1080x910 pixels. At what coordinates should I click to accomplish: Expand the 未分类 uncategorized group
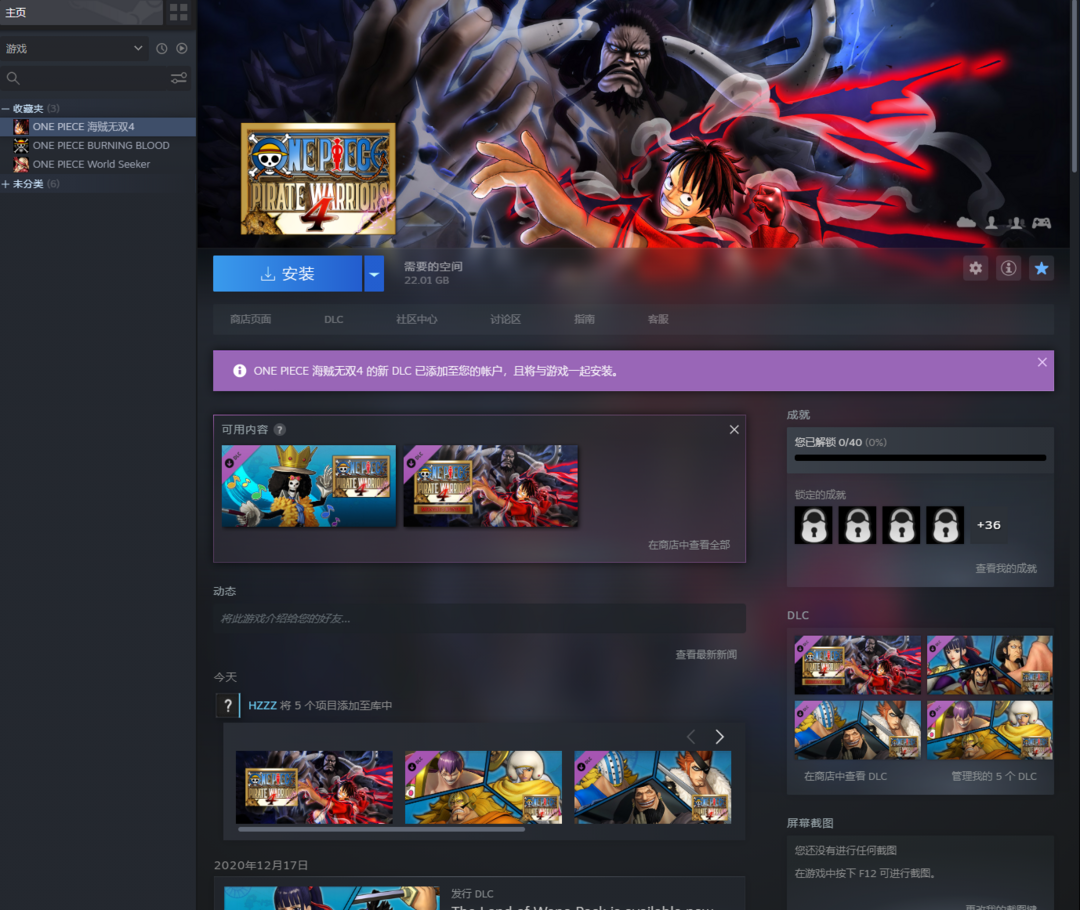6,184
